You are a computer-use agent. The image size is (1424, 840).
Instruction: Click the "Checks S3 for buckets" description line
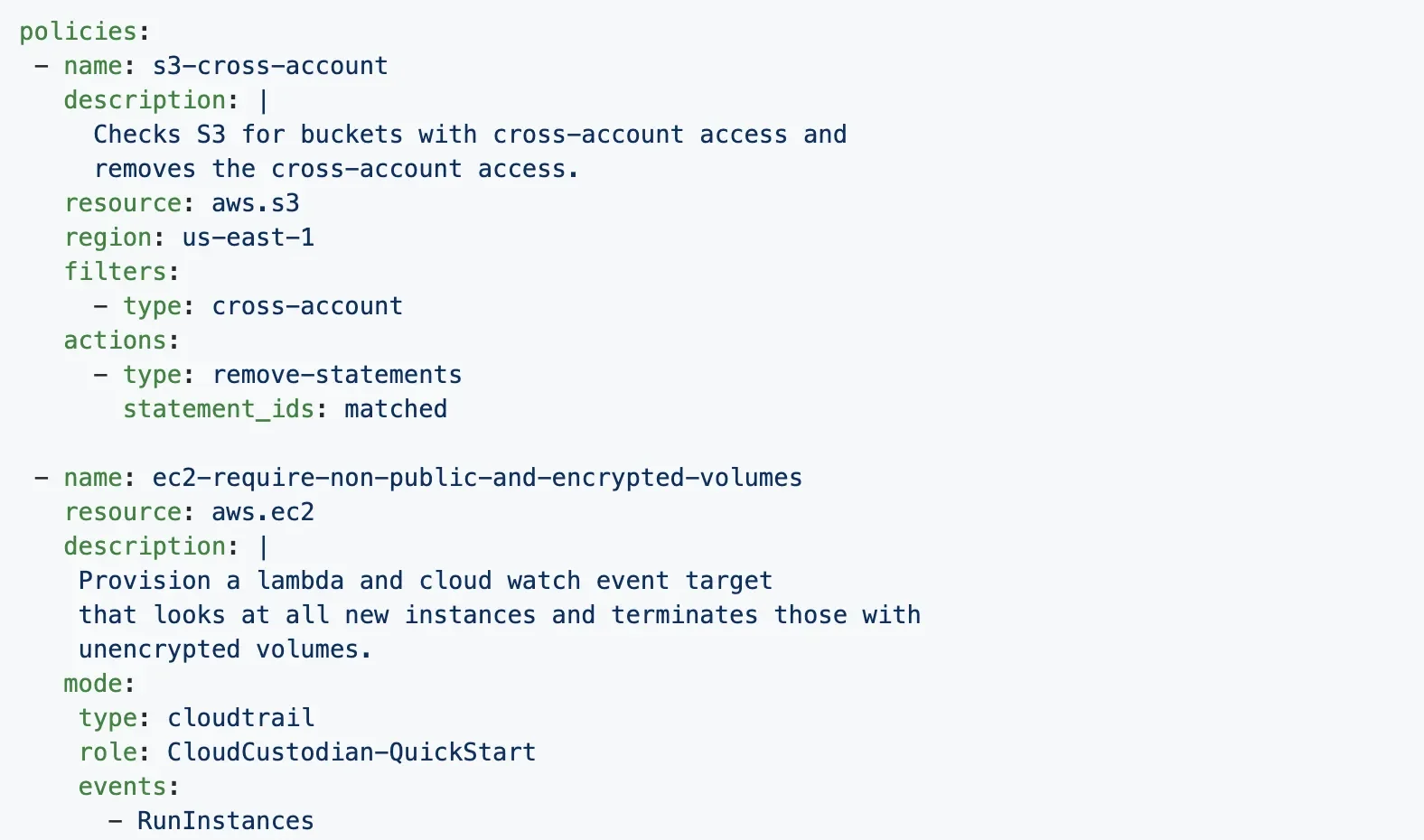click(x=470, y=135)
